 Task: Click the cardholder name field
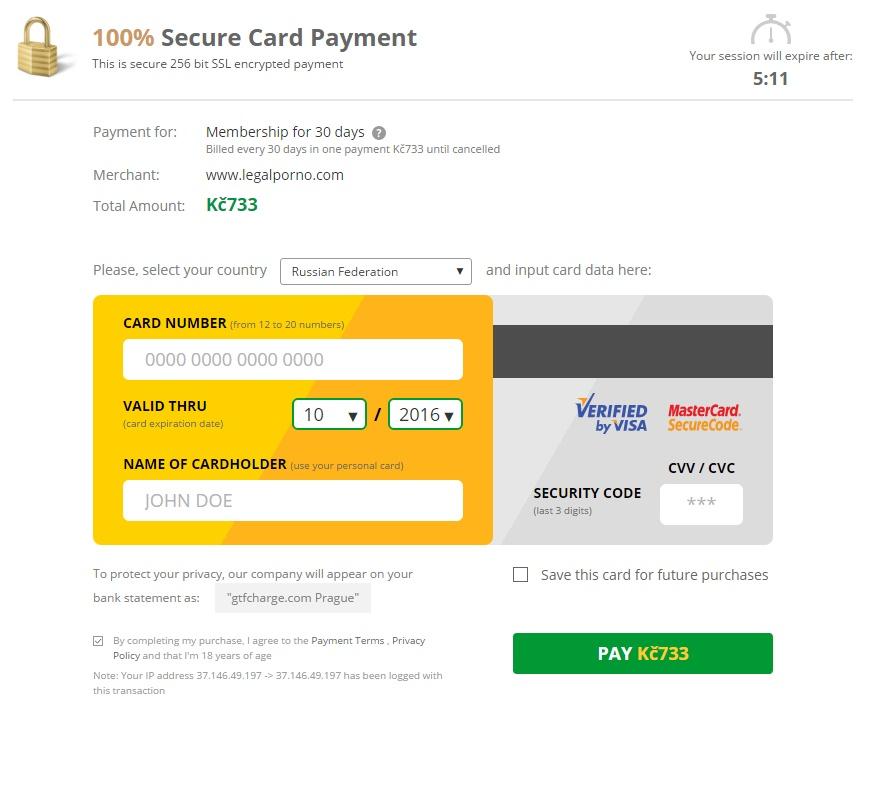click(x=292, y=501)
